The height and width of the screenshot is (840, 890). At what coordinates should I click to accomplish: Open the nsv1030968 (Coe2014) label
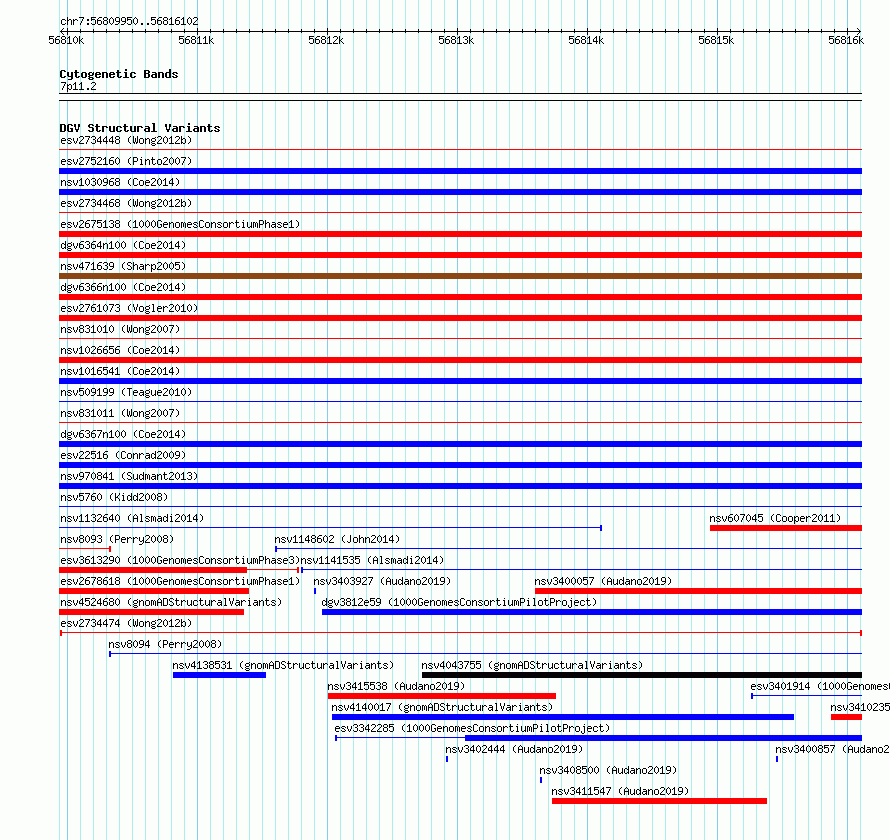(120, 182)
